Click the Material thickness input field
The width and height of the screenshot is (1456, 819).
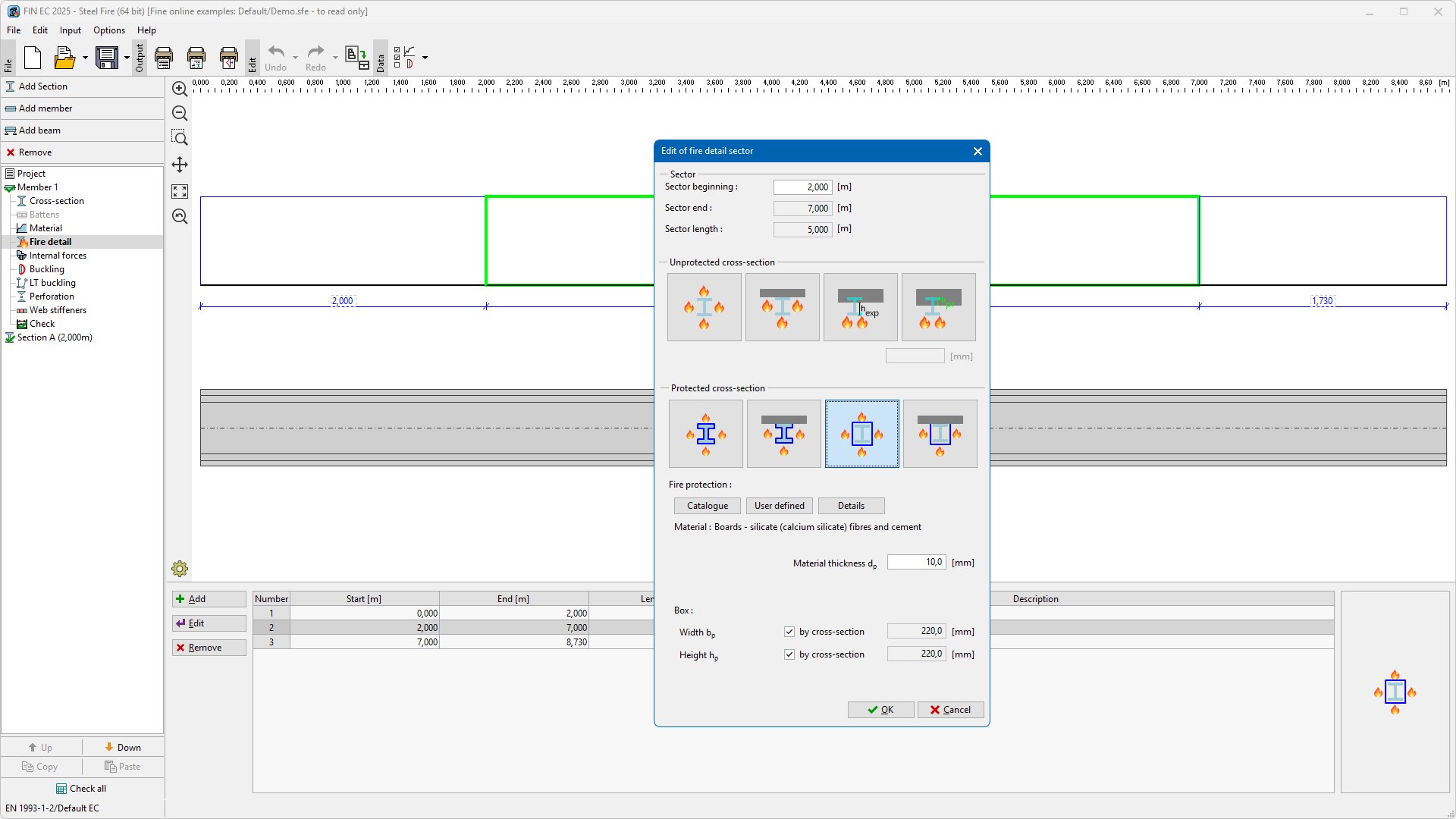pyautogui.click(x=916, y=563)
